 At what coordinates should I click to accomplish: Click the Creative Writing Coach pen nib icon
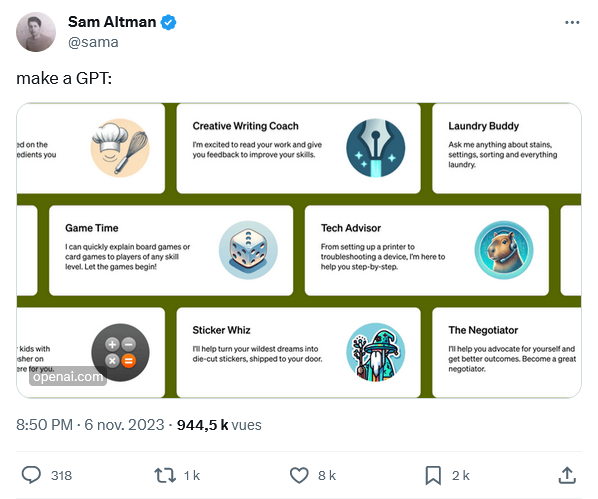point(376,148)
